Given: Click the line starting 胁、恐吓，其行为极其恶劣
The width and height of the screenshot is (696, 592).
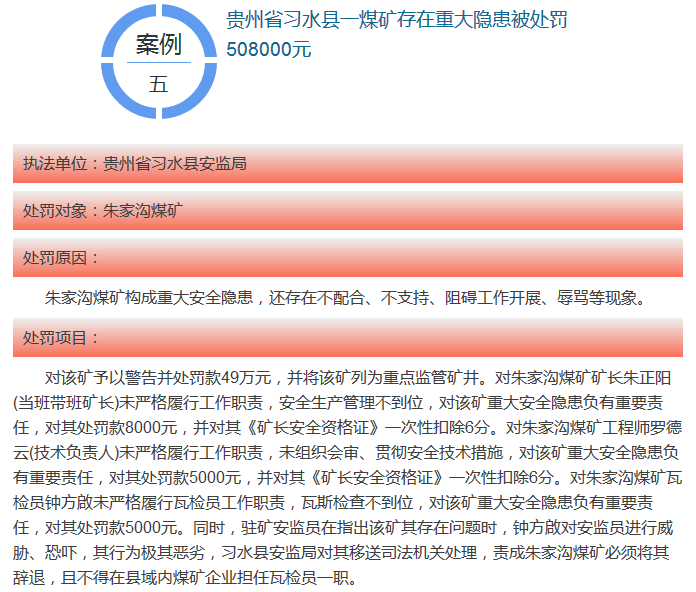Looking at the screenshot, I should point(341,552).
